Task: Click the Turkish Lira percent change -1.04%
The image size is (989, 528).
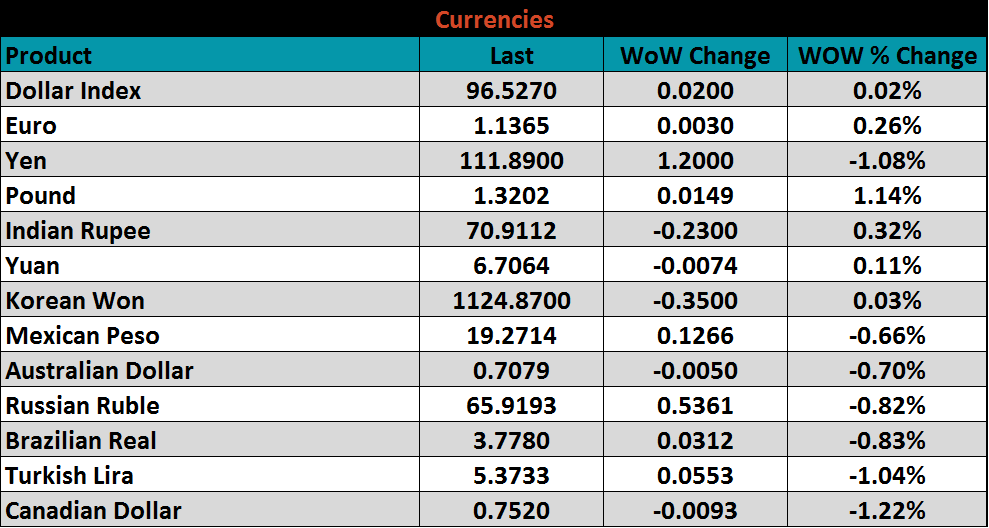Action: (887, 476)
